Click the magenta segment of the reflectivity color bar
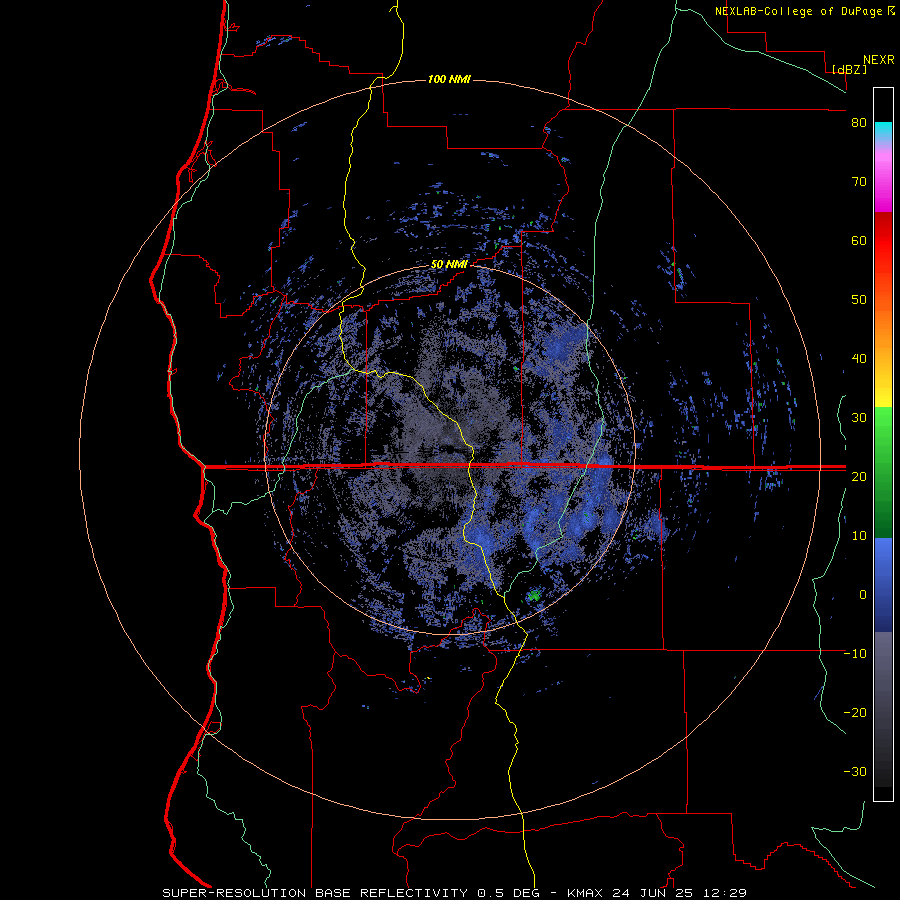The width and height of the screenshot is (900, 900). point(883,184)
